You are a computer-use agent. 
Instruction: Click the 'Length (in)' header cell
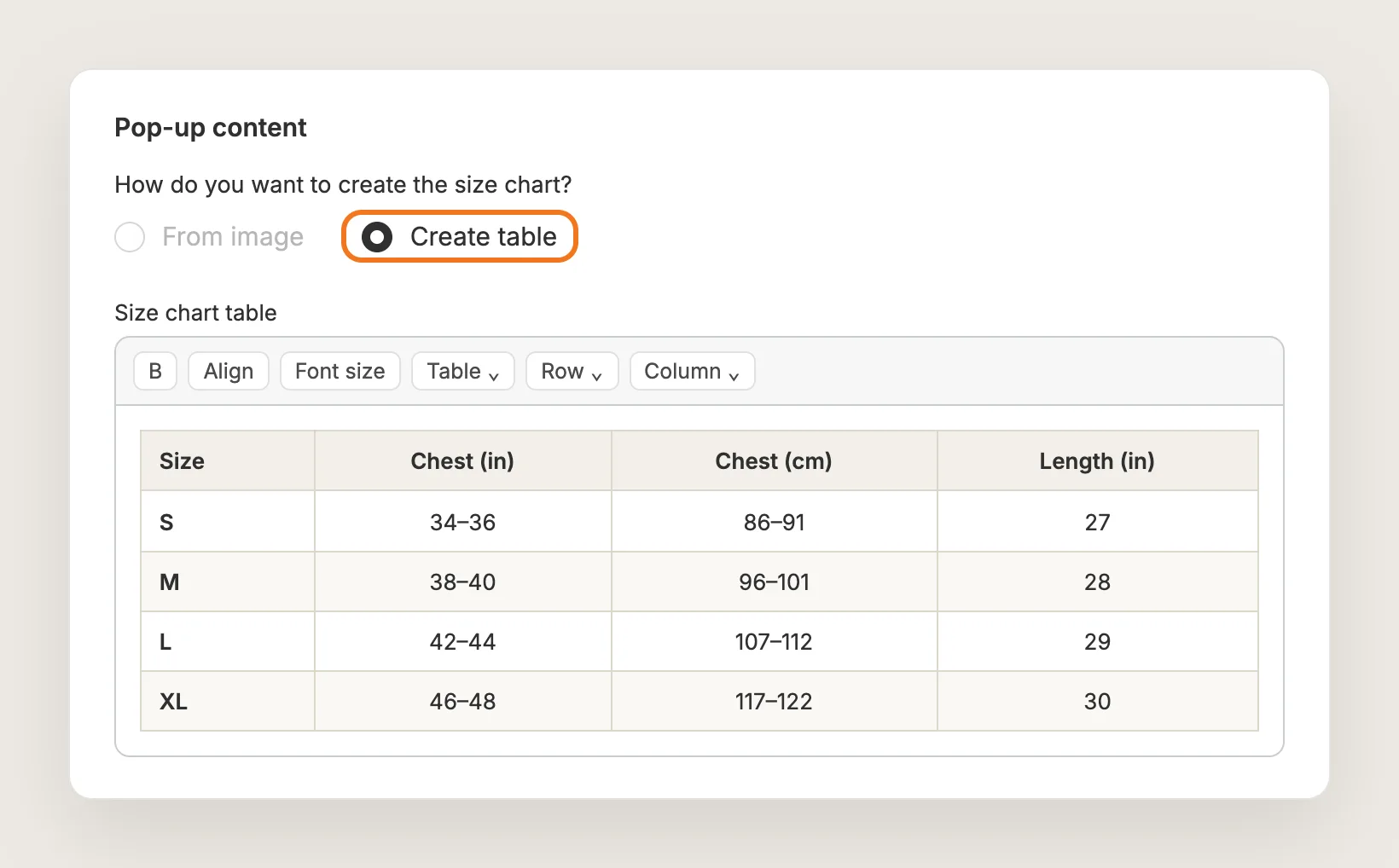click(1098, 461)
